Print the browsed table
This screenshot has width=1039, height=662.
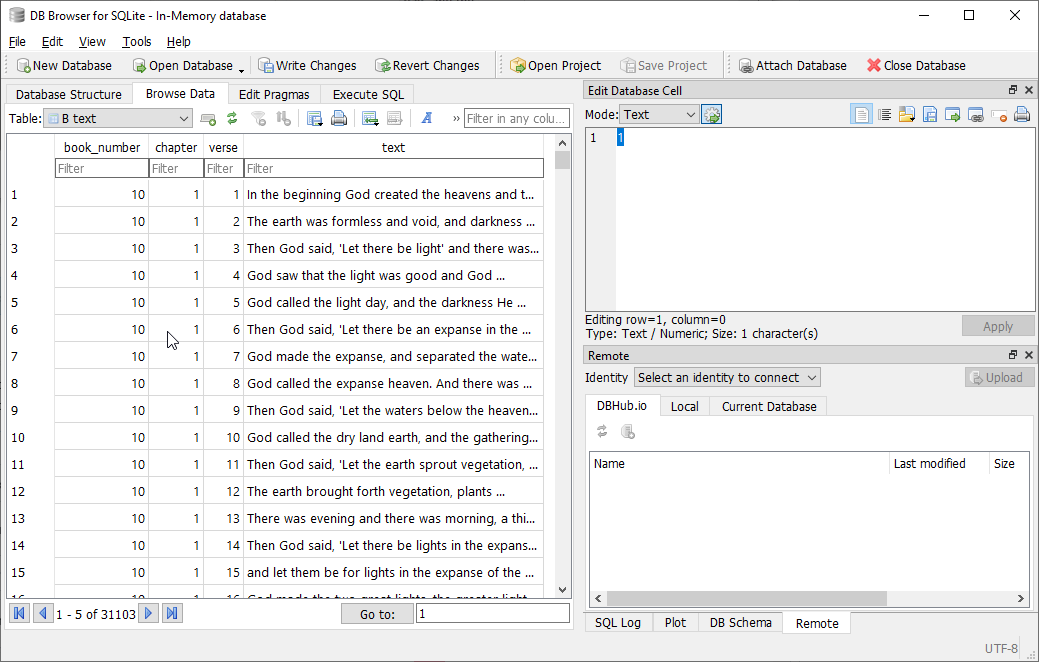(340, 118)
